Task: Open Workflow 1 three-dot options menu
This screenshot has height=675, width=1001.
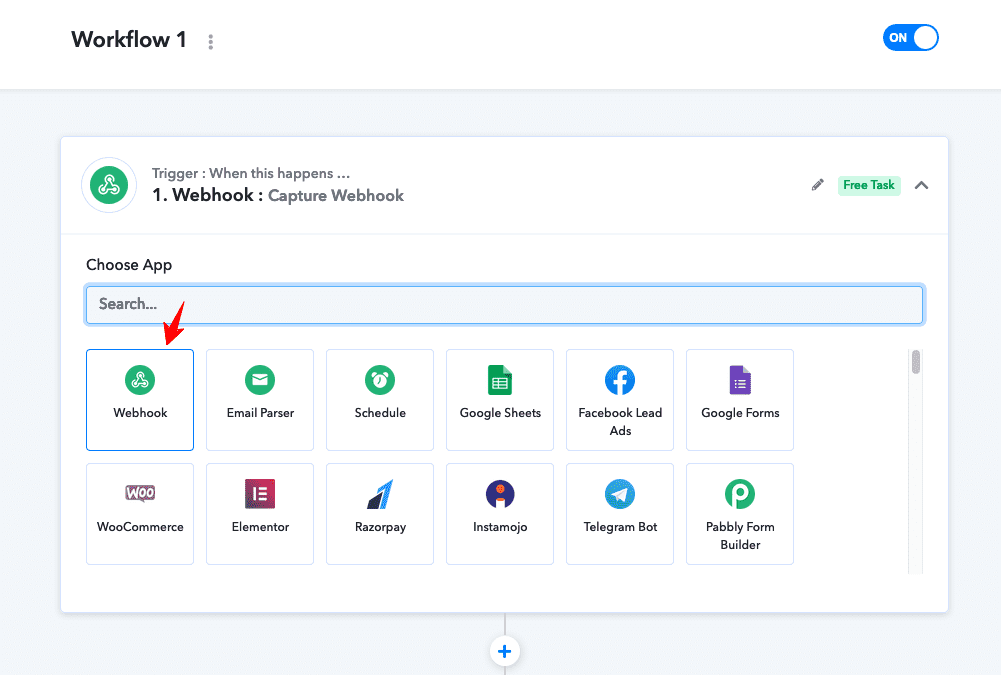Action: tap(211, 42)
